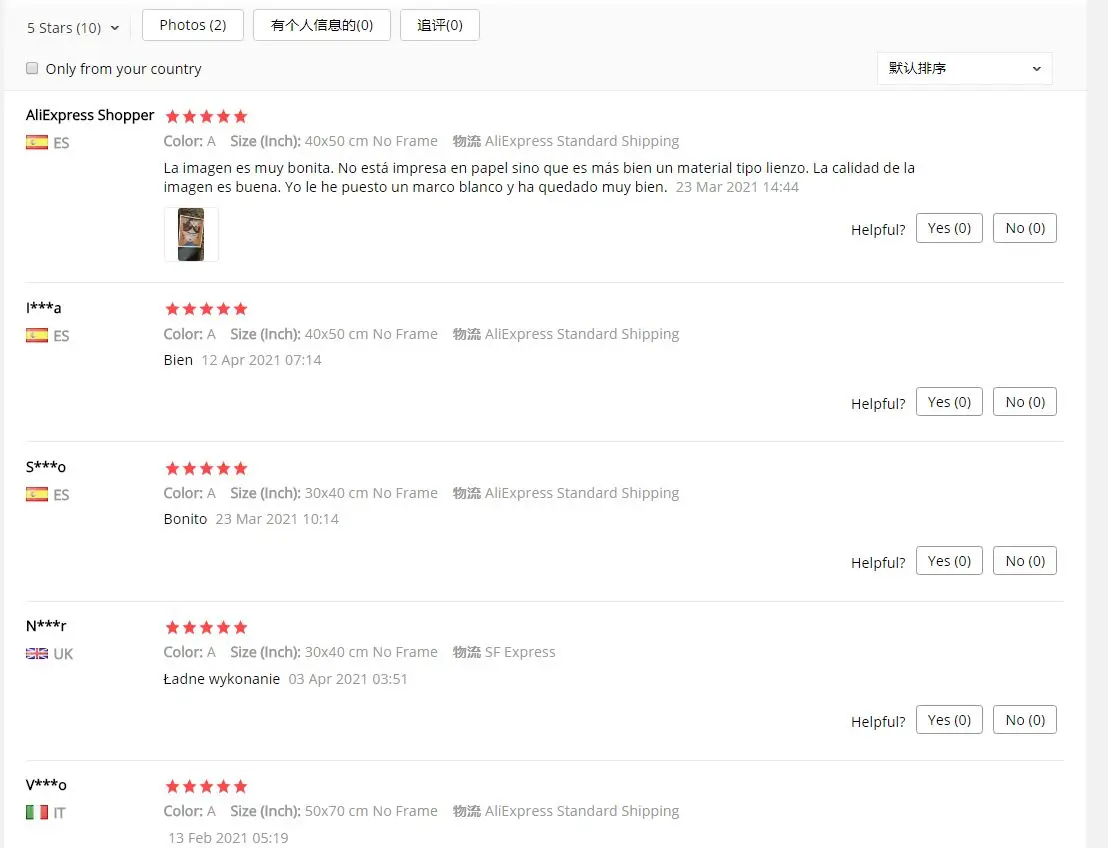1108x848 pixels.
Task: Select the 追评(0) filter tab
Action: click(440, 25)
